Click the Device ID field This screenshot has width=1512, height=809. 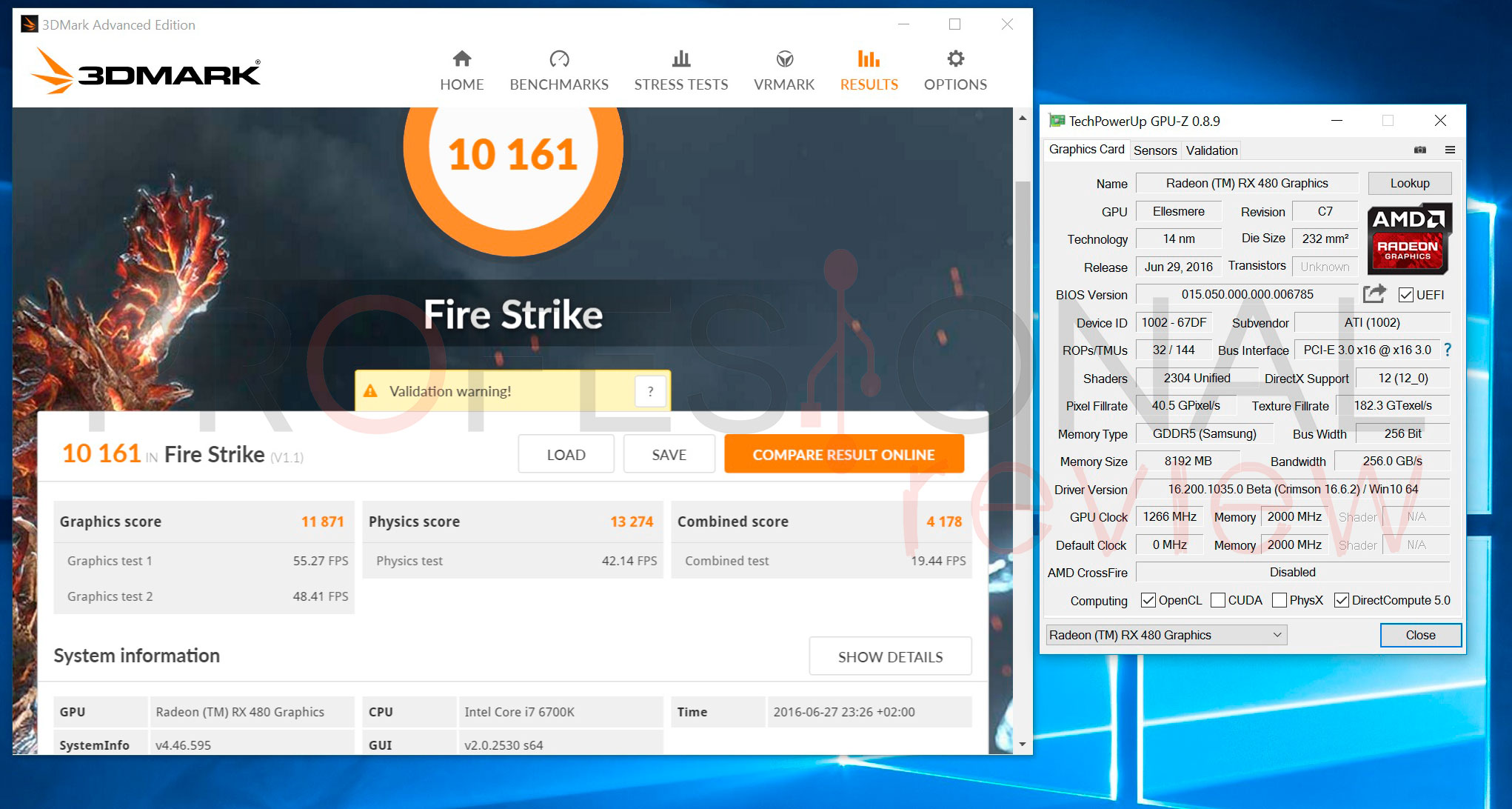[x=1174, y=322]
